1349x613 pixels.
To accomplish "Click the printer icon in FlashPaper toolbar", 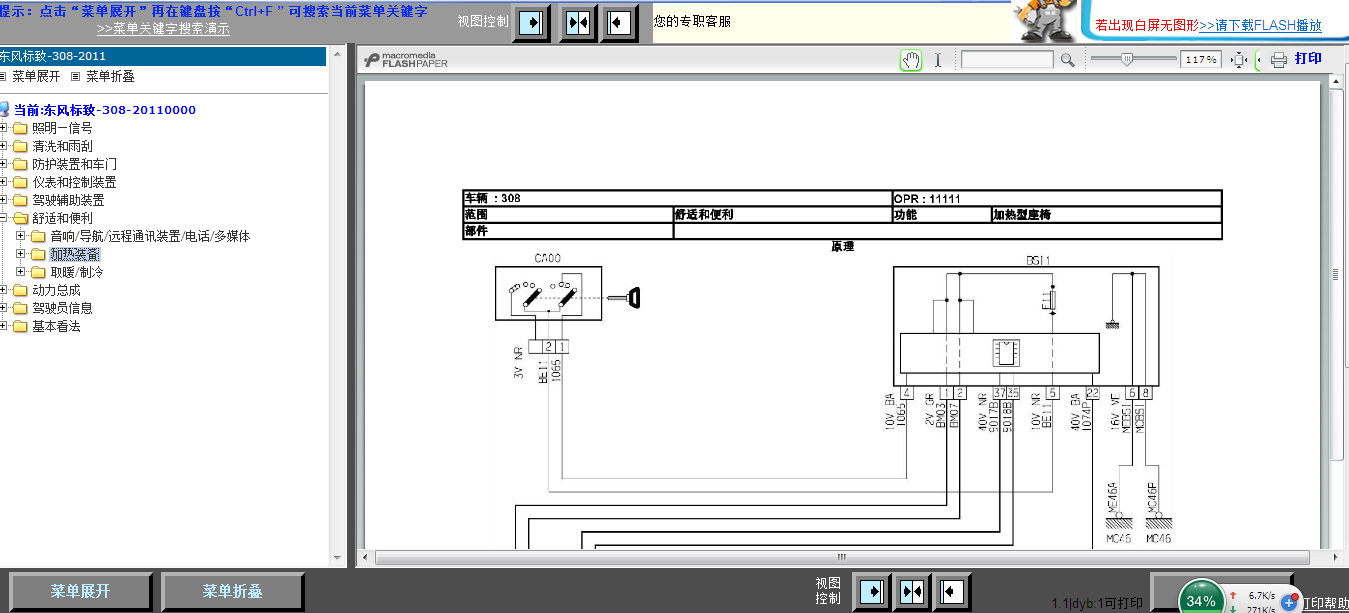I will (x=1278, y=60).
